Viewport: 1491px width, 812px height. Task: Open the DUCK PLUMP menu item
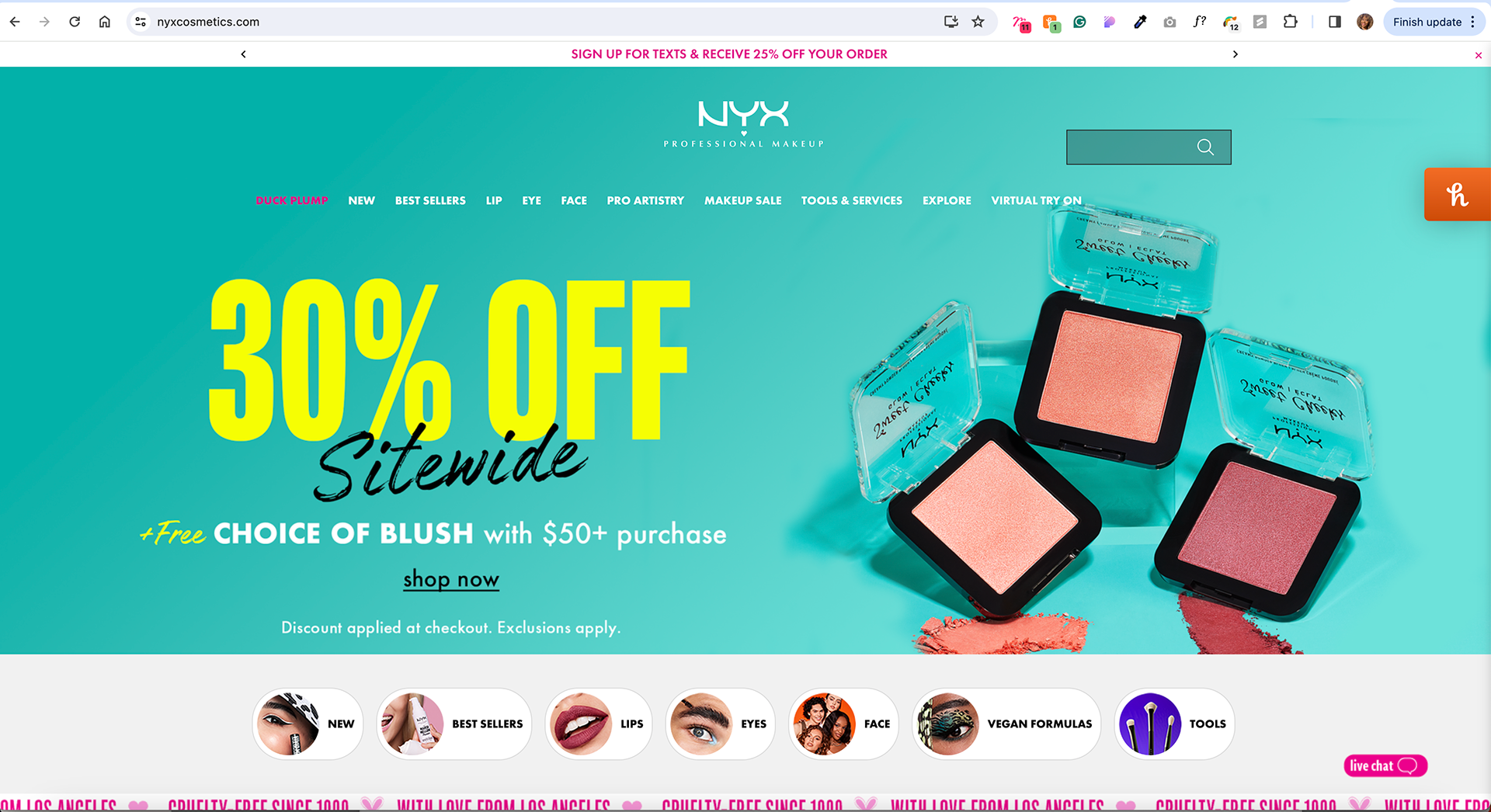(292, 200)
